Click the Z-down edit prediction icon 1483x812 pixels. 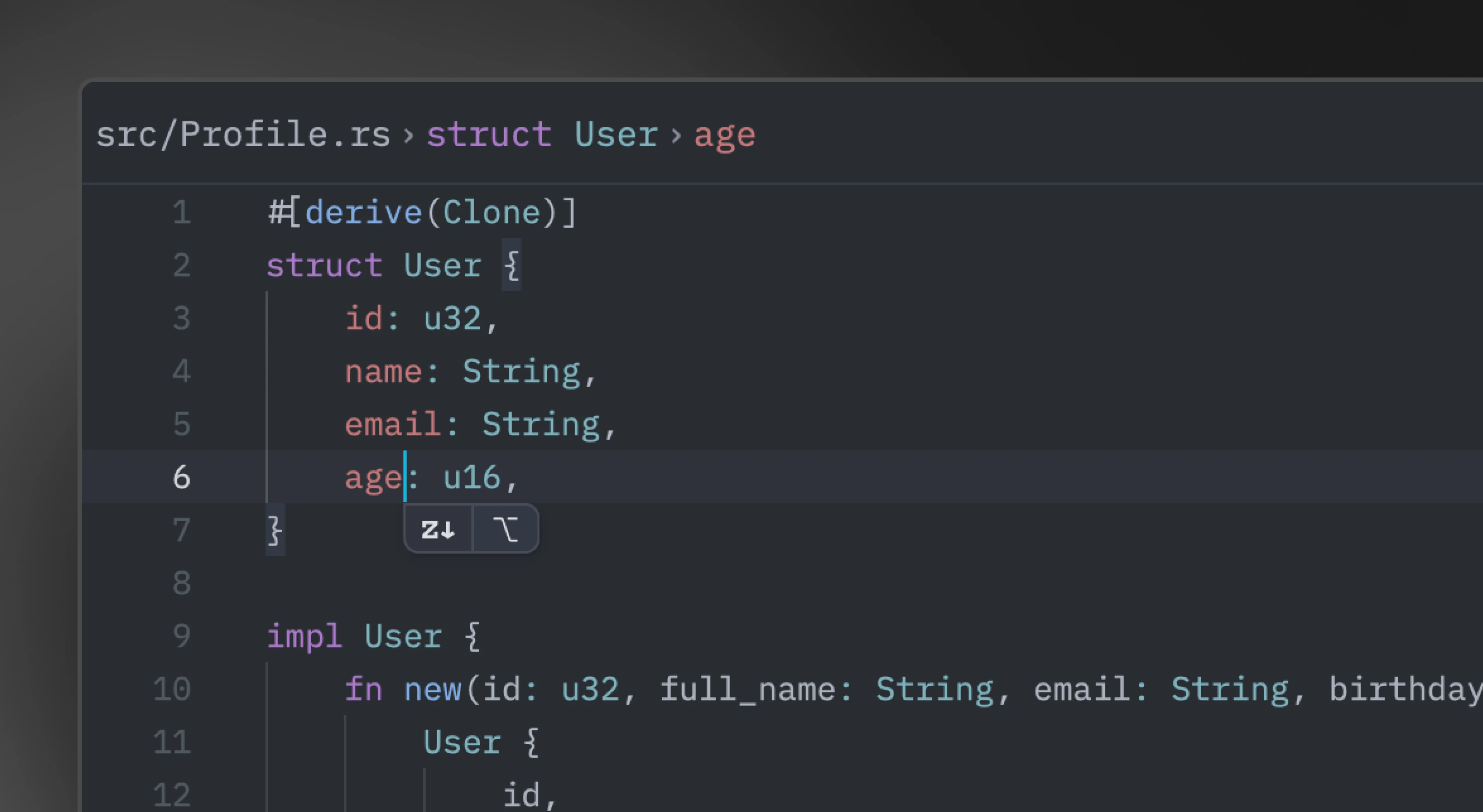(439, 530)
